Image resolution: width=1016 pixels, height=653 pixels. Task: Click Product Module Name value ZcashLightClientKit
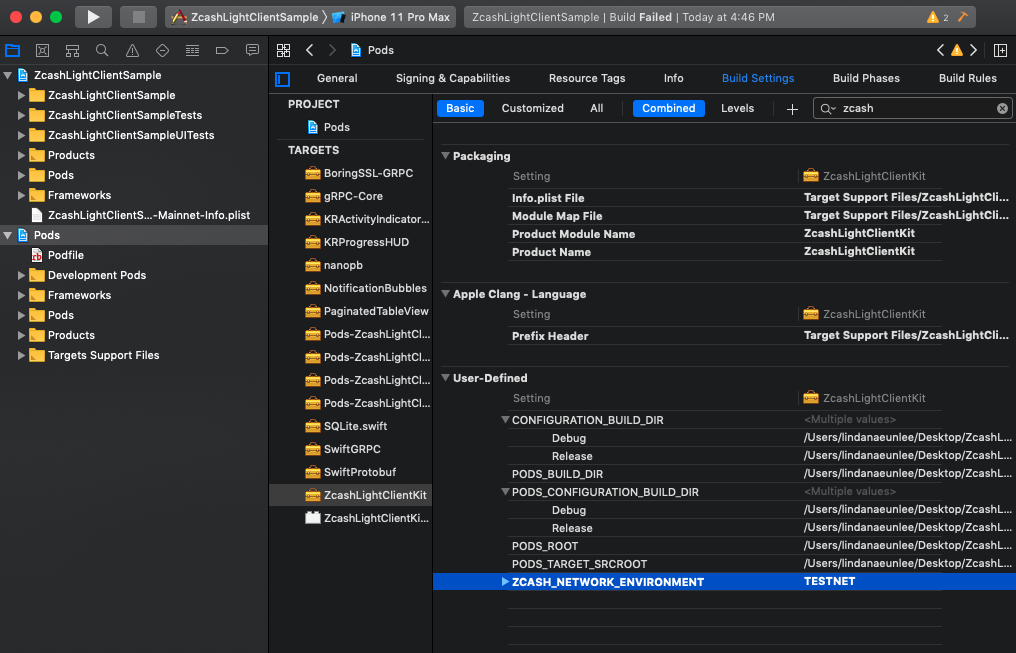(859, 233)
